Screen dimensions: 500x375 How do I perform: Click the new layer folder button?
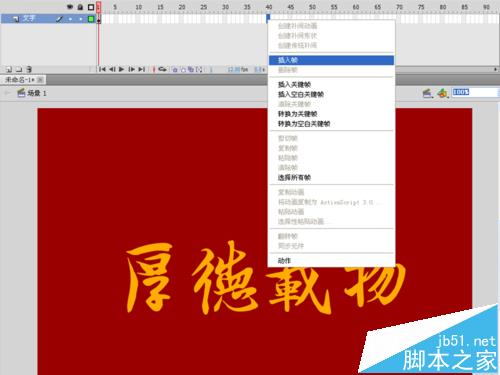point(19,69)
